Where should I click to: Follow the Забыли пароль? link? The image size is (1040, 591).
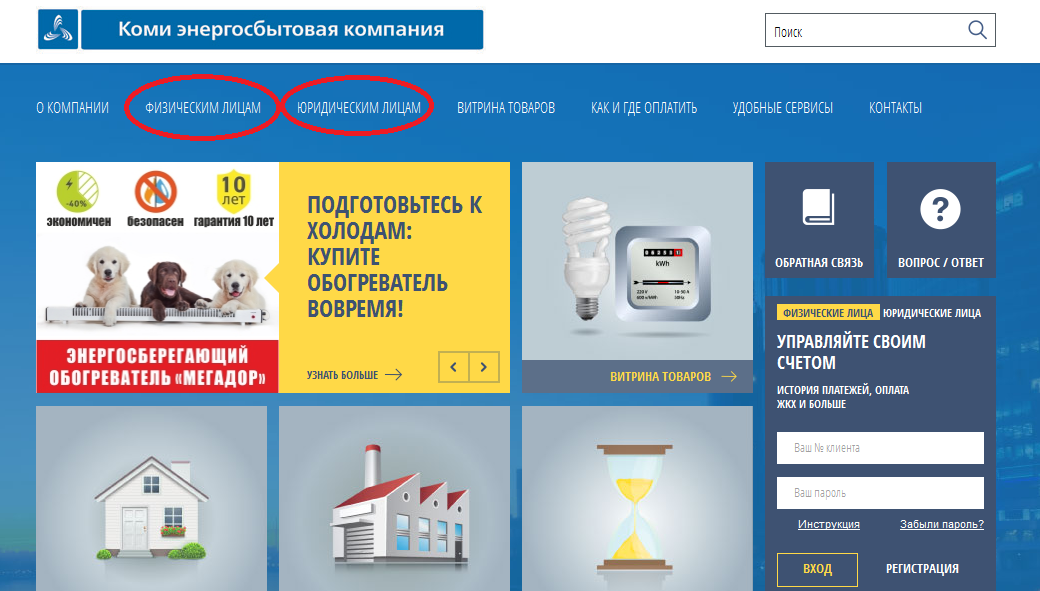tap(941, 524)
